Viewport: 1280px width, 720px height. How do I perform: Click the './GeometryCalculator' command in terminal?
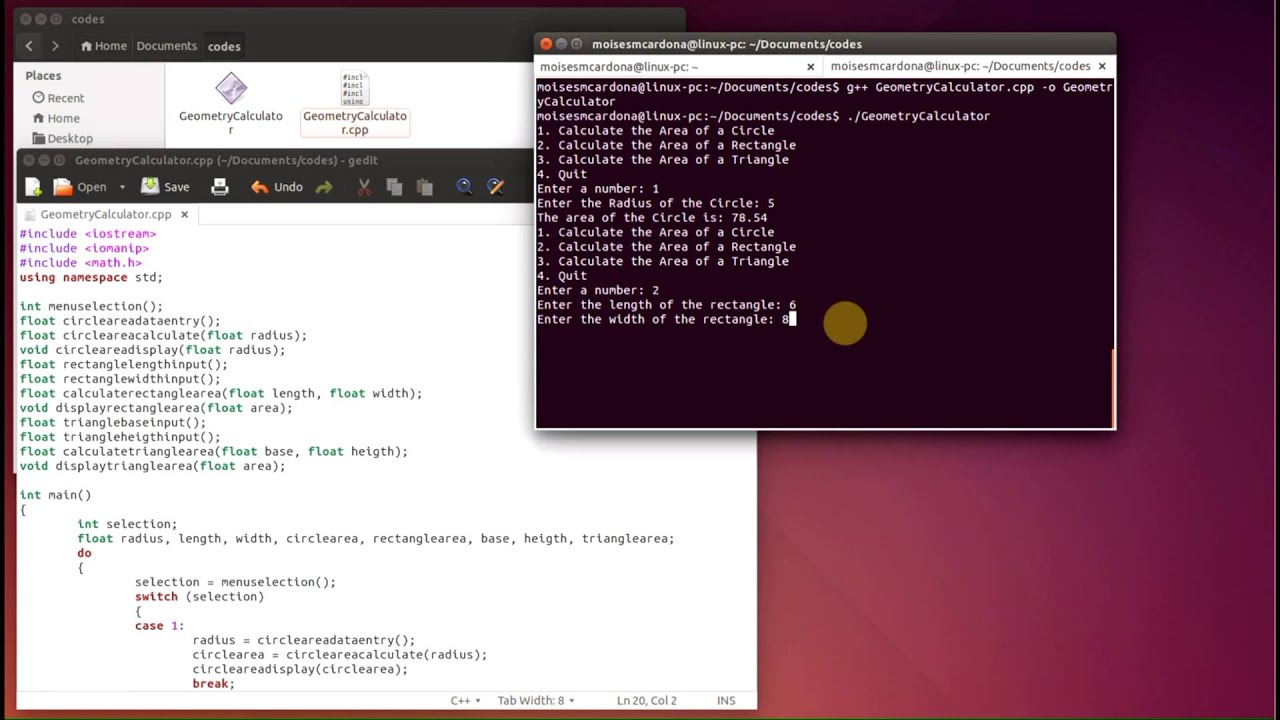pyautogui.click(x=919, y=116)
